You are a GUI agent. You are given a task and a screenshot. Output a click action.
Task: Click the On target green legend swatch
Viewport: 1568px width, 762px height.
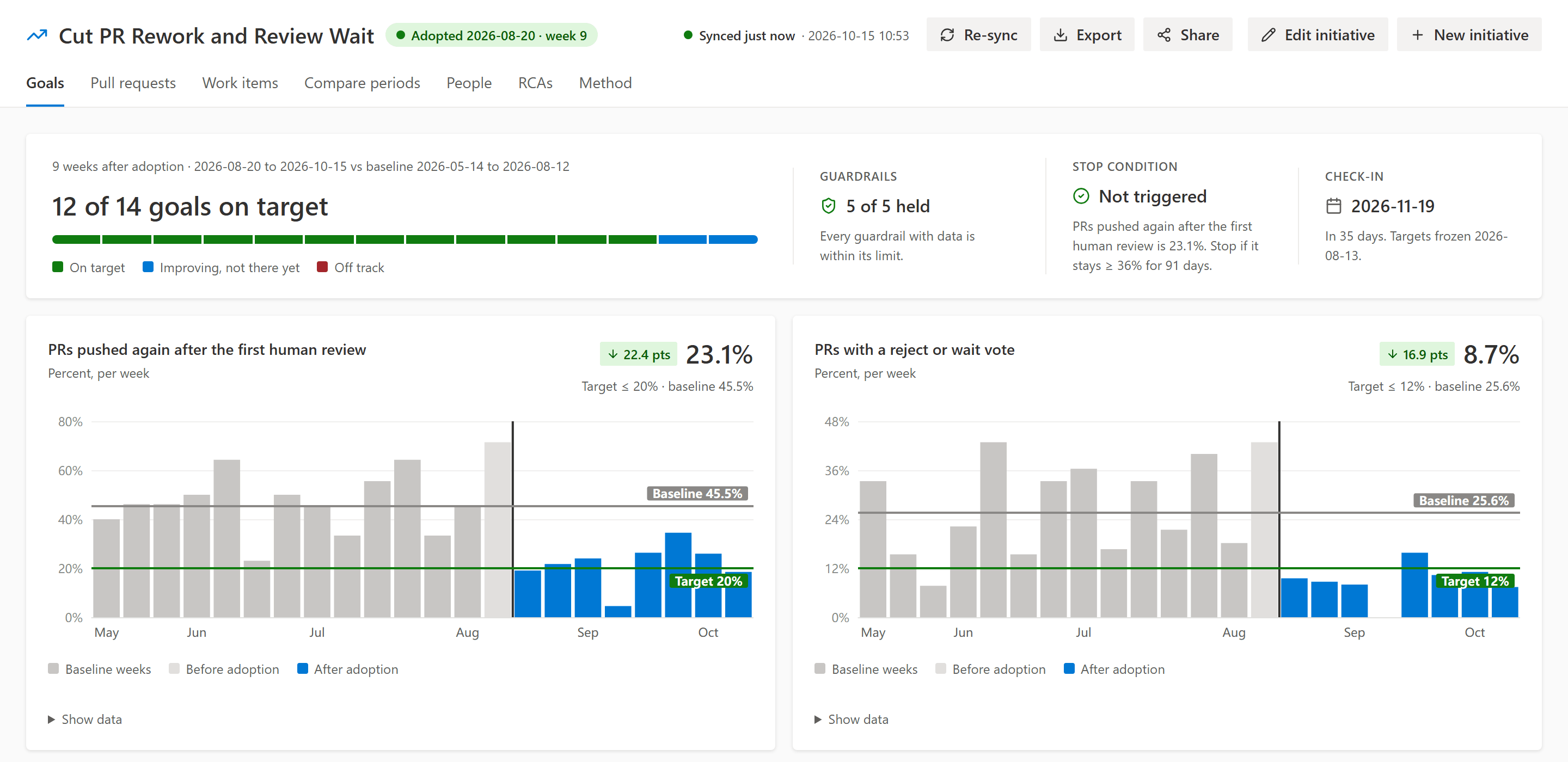click(58, 267)
